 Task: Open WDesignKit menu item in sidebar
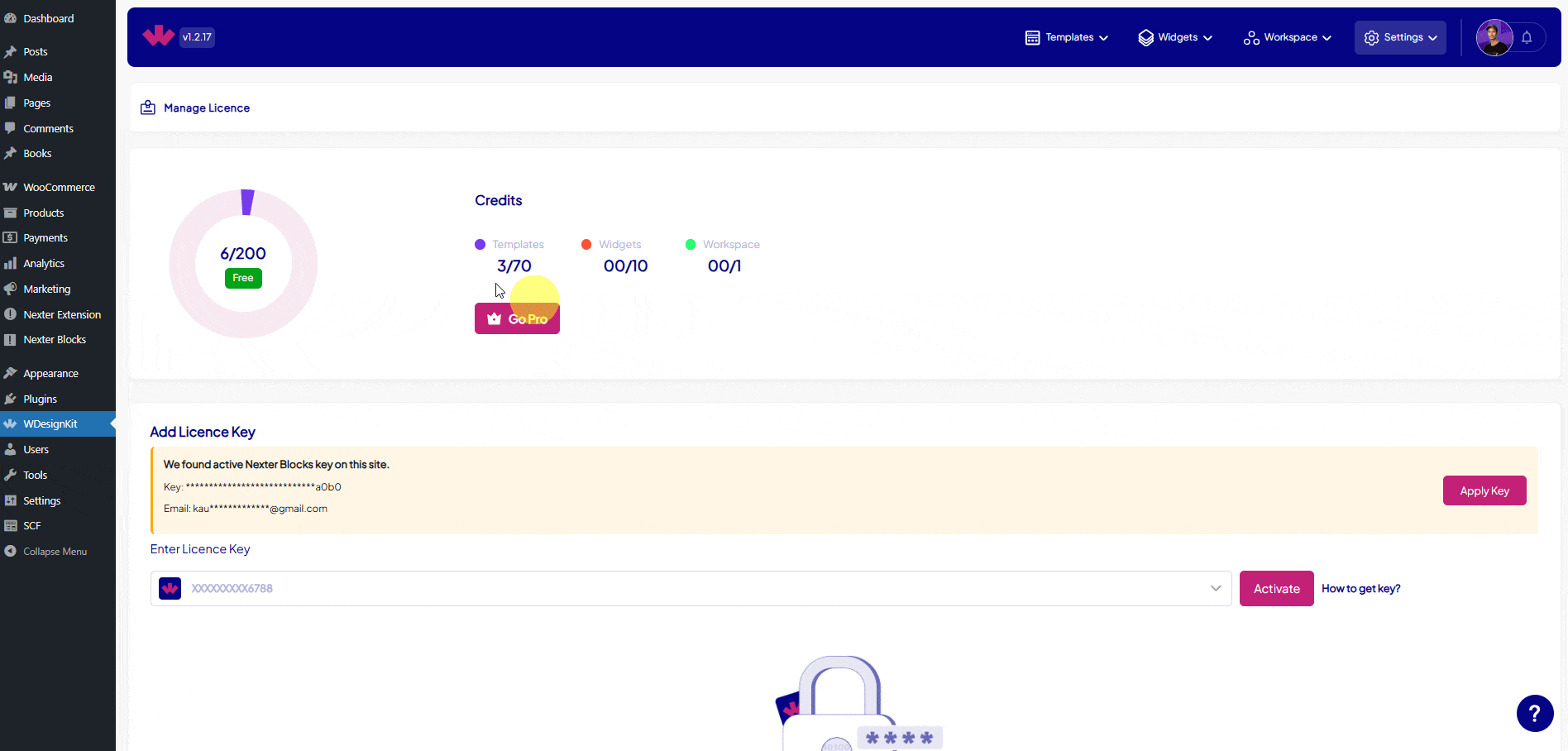coord(58,423)
